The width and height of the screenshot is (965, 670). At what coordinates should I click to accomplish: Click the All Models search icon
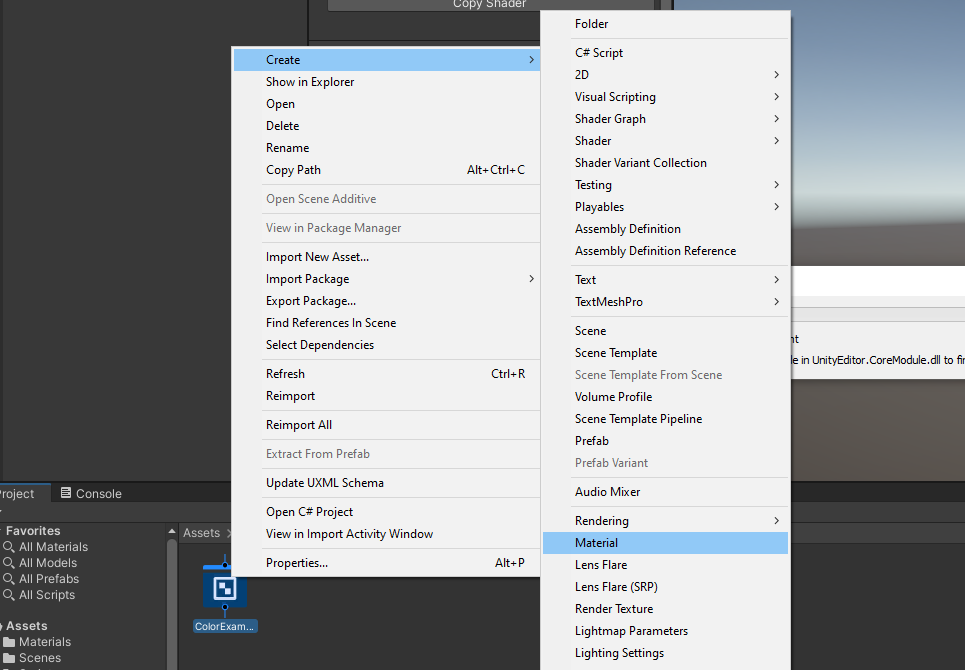tap(9, 563)
